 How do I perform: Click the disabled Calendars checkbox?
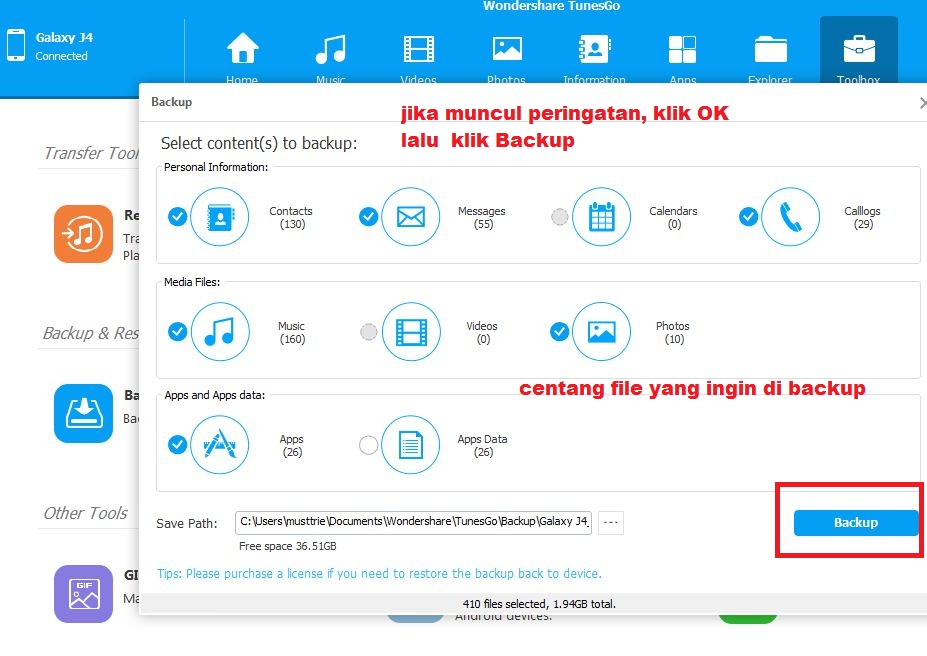coord(559,217)
